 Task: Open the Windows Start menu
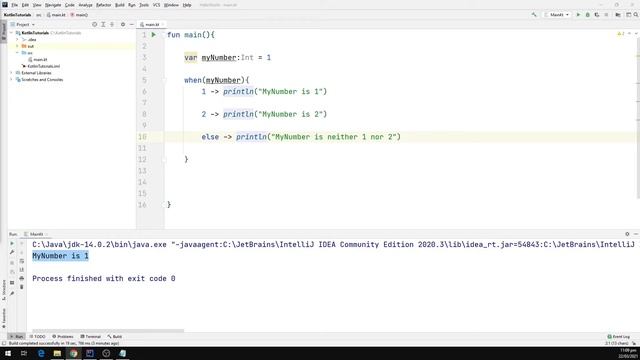tap(8, 353)
